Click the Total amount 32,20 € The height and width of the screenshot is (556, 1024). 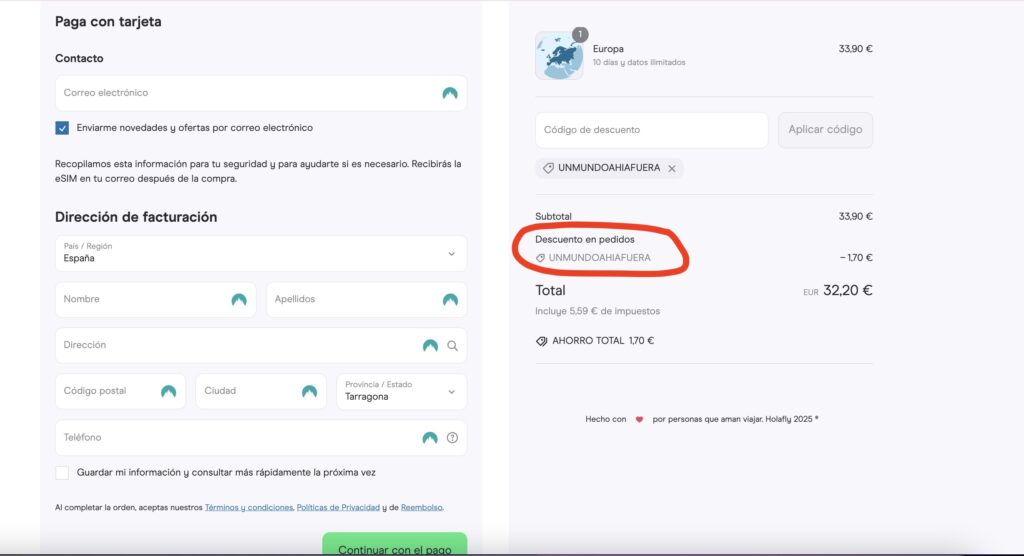point(848,291)
